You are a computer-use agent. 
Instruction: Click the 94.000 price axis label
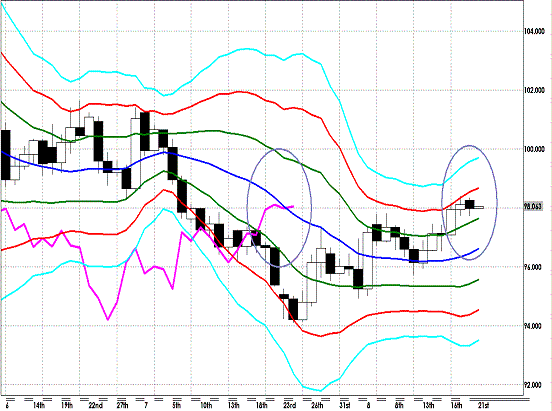(533, 326)
